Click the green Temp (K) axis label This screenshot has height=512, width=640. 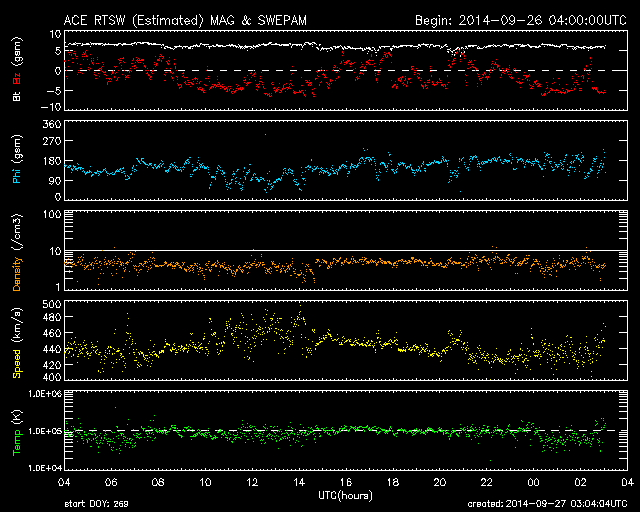pos(18,432)
